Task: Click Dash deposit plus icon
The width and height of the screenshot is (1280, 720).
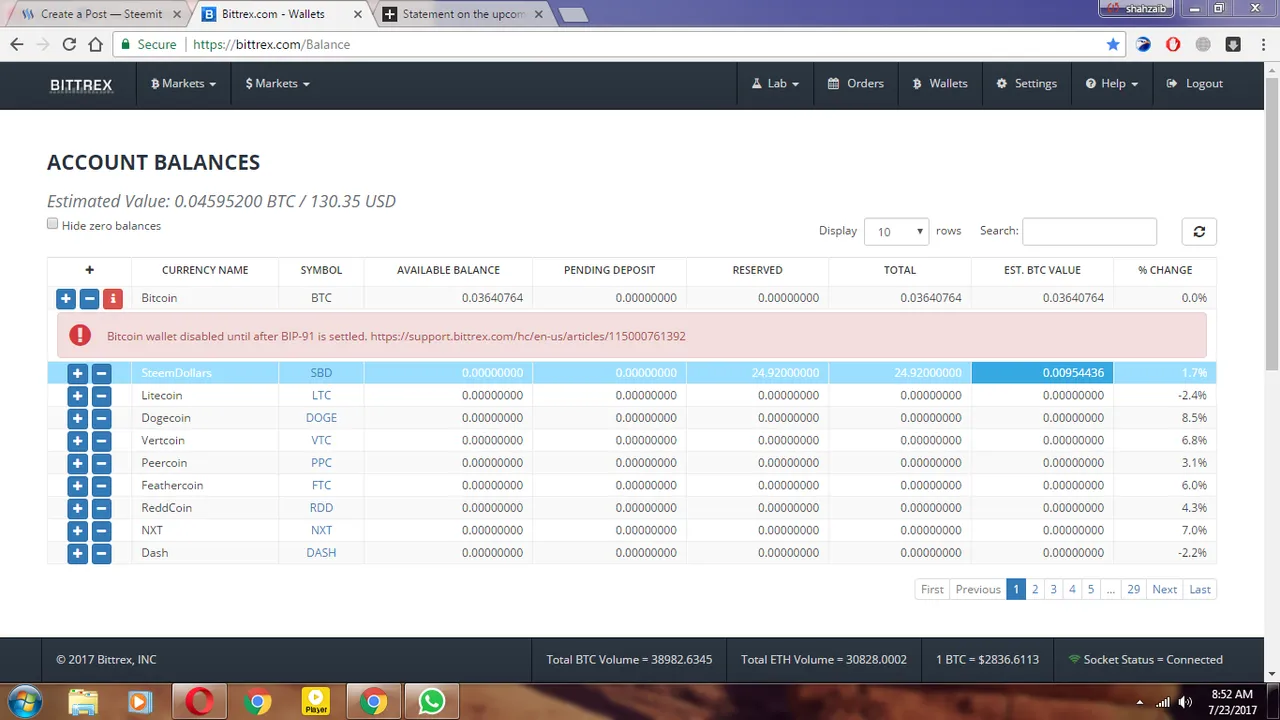Action: [77, 553]
